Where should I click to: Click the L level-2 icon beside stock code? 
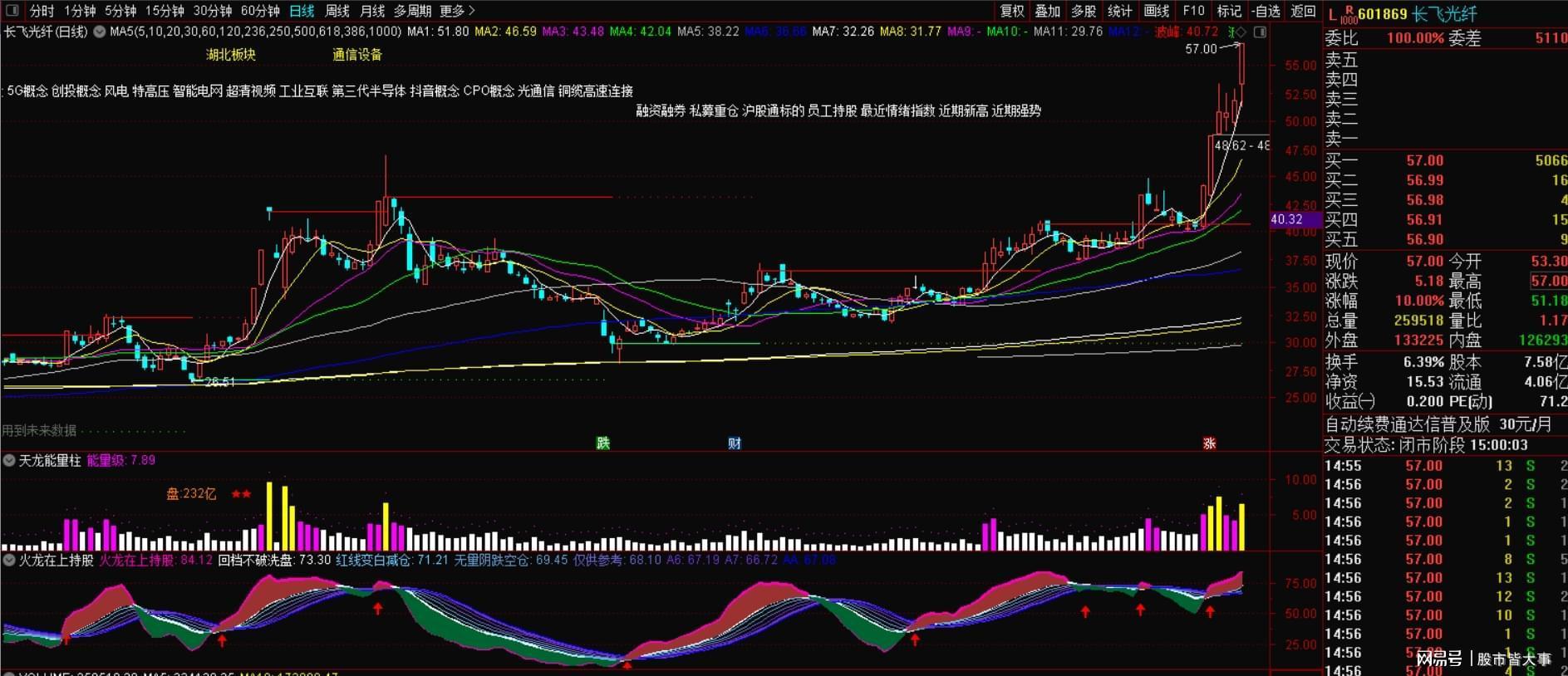pos(1332,14)
